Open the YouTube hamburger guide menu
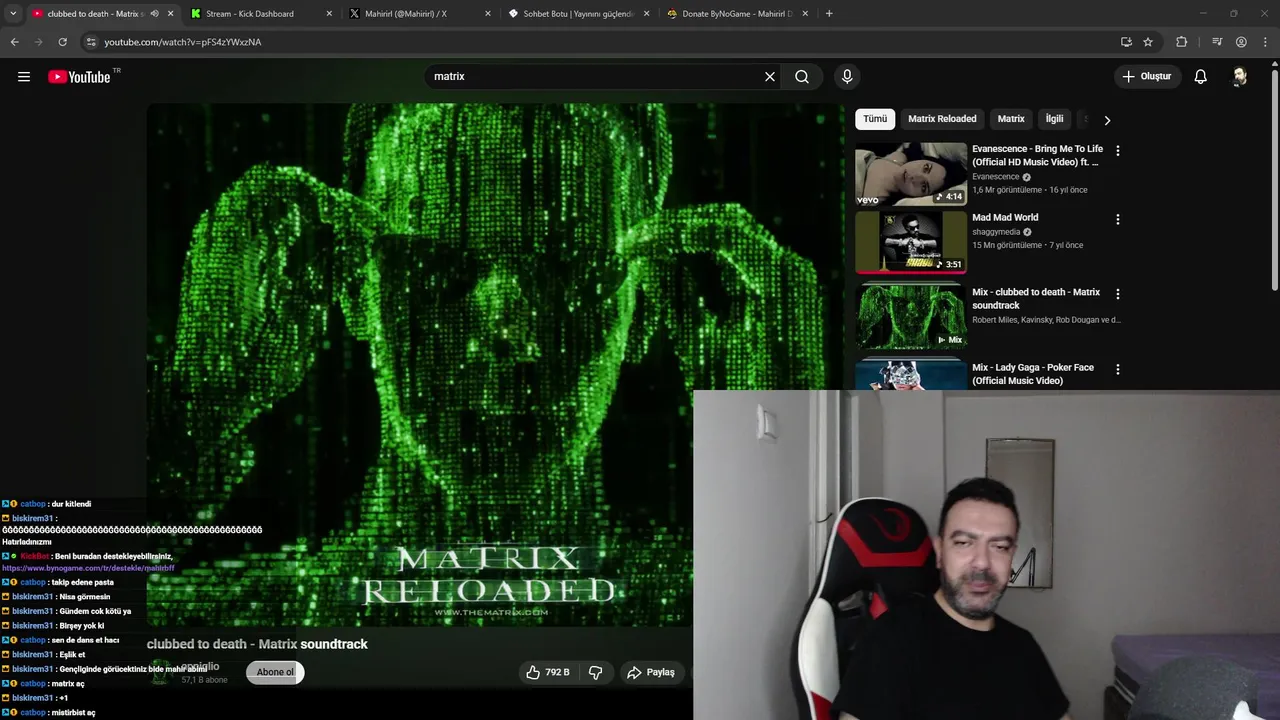The width and height of the screenshot is (1280, 720). (24, 77)
